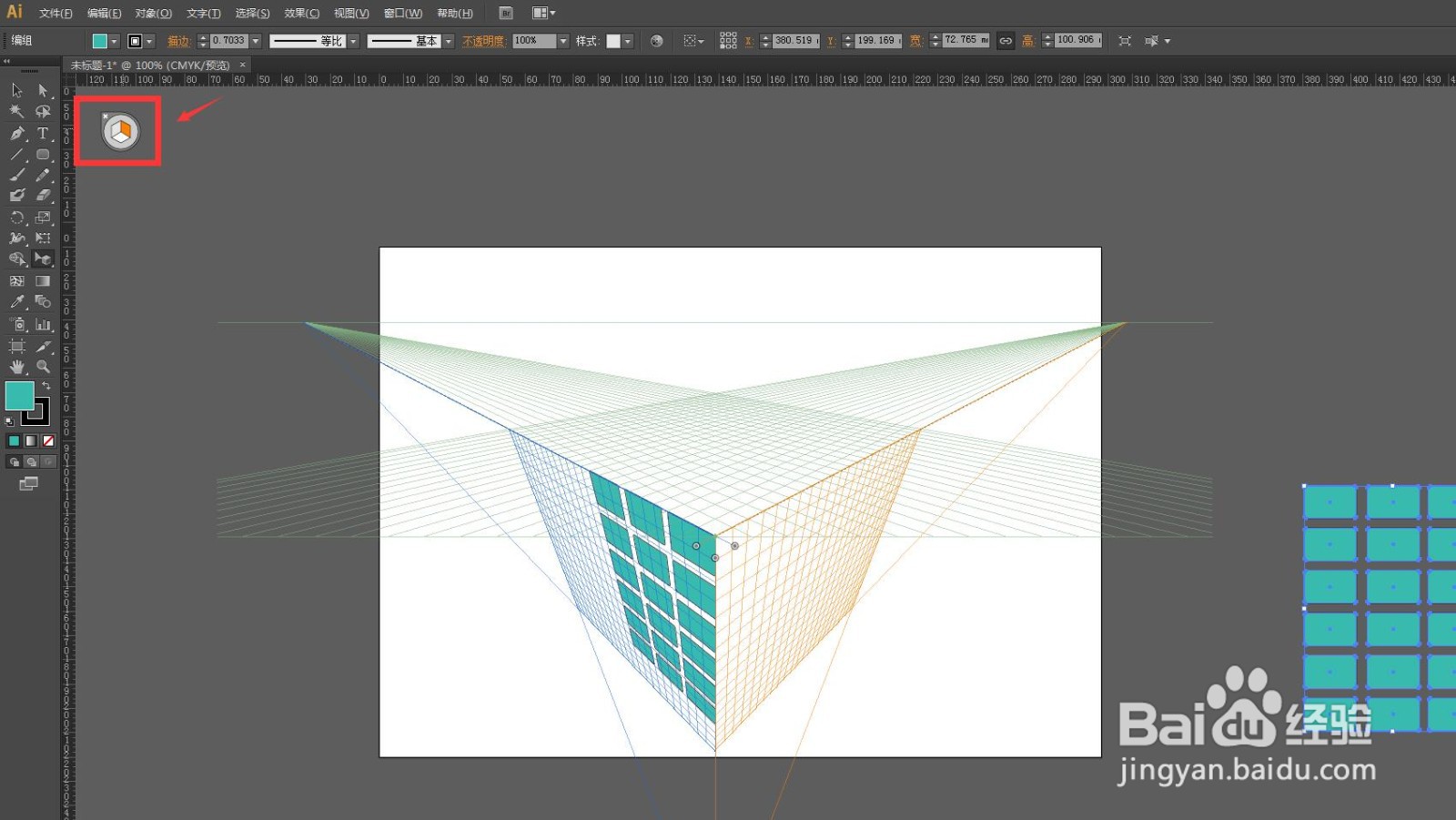1456x820 pixels.
Task: Open the 效果(C) menu
Action: coord(301,14)
